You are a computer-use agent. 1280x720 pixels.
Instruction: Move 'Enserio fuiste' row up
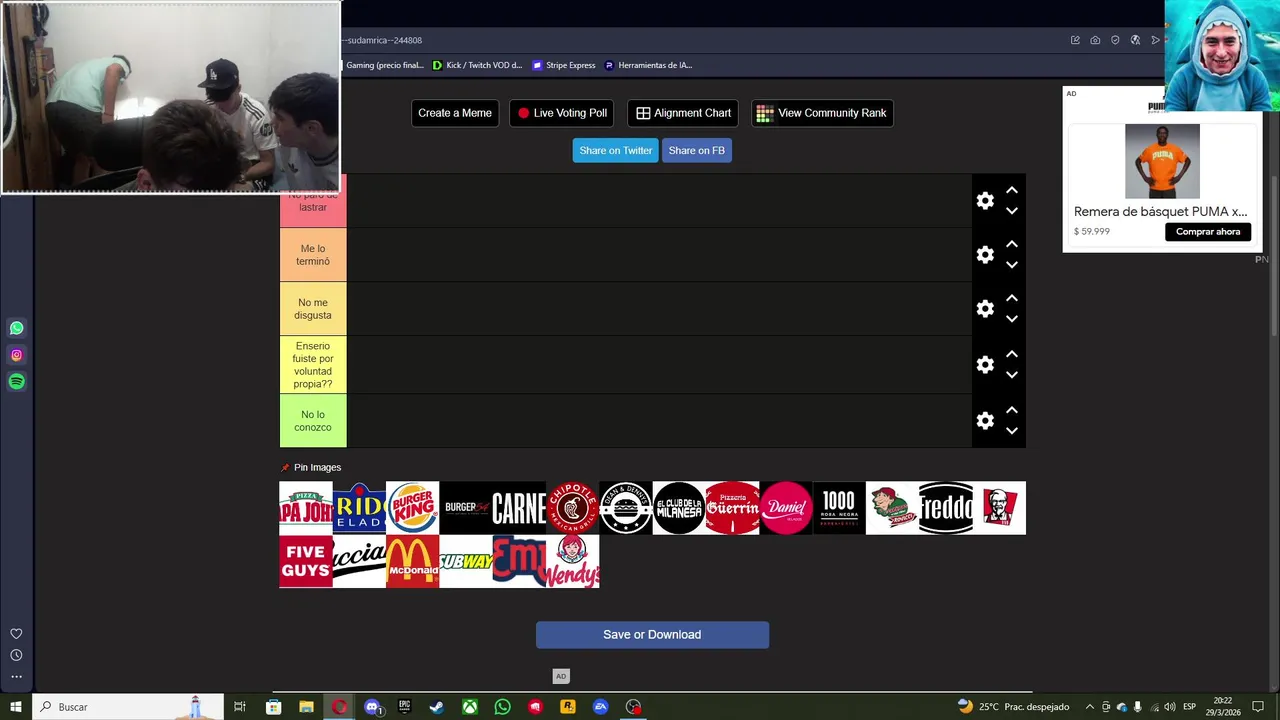[x=1012, y=354]
